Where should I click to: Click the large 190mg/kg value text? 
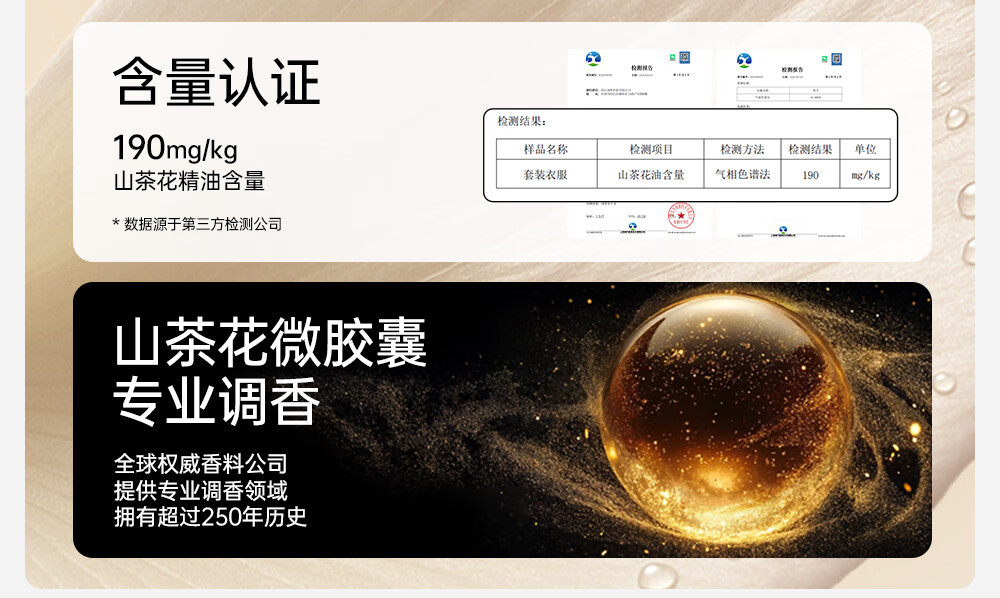coord(175,148)
